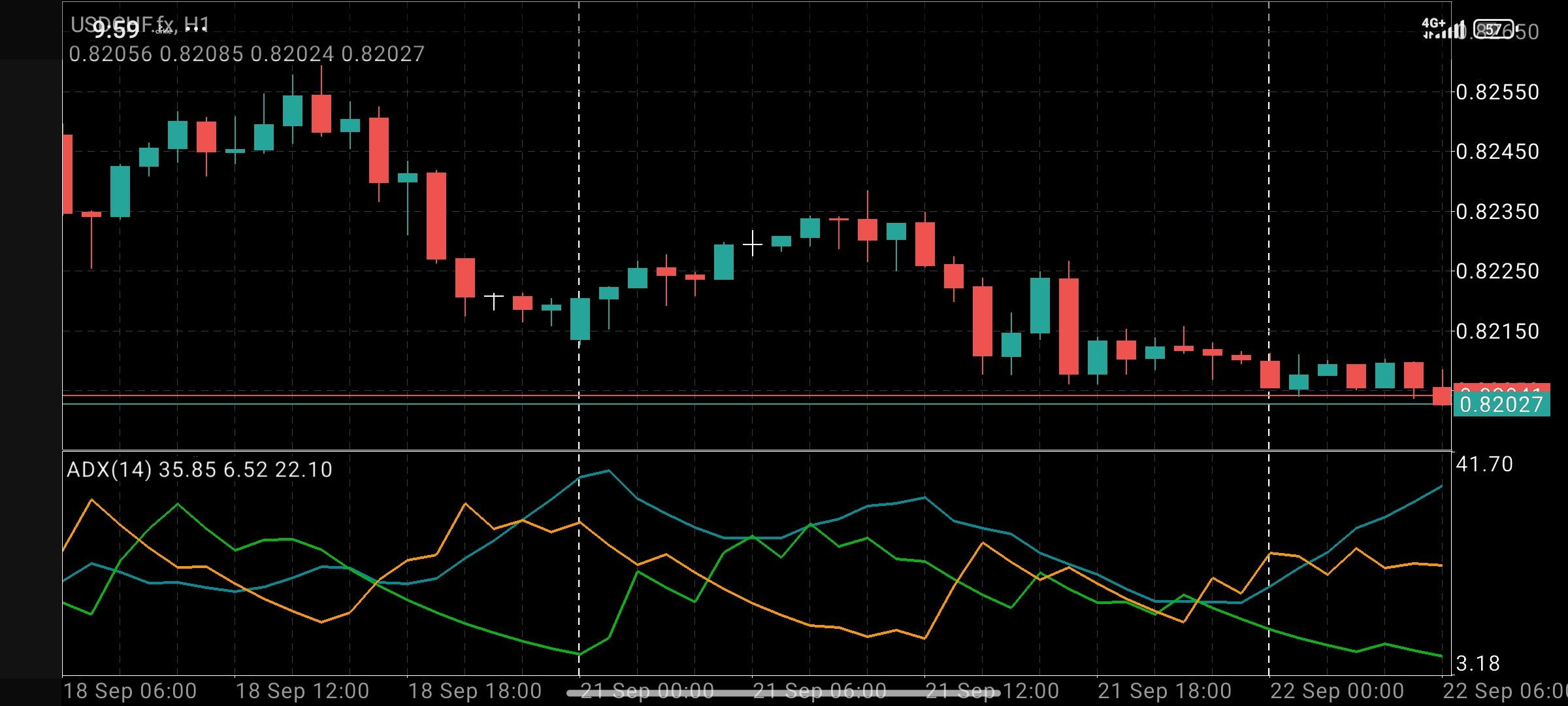This screenshot has height=706, width=1568.
Task: Tap the status bar clock showing 9:59
Action: point(116,29)
